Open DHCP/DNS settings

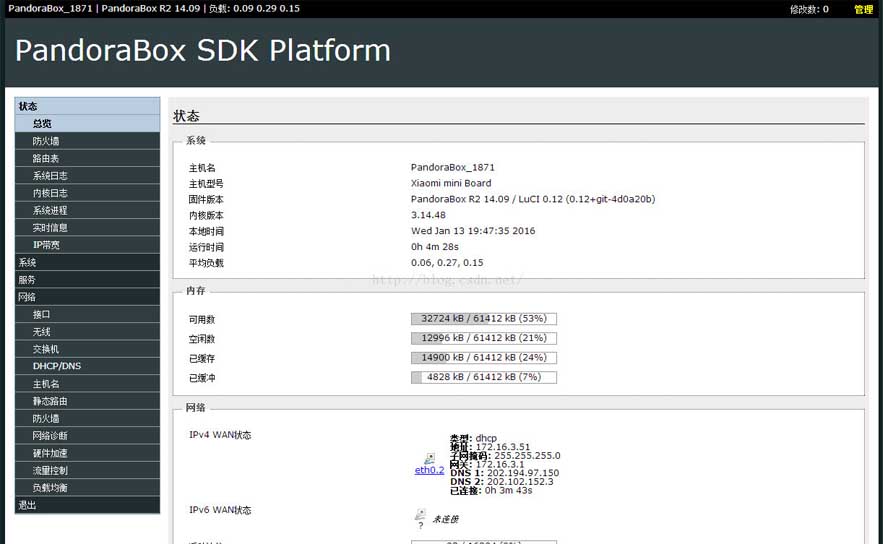(87, 366)
